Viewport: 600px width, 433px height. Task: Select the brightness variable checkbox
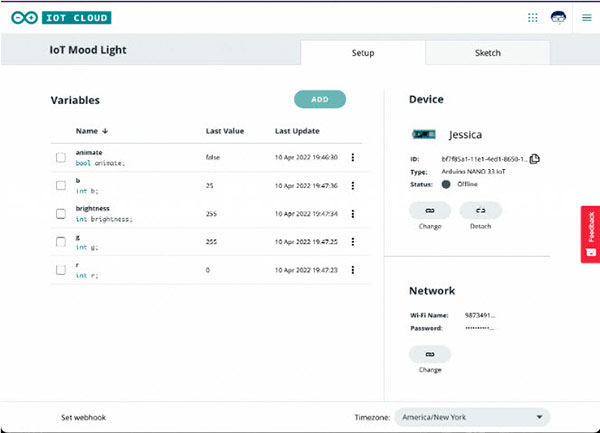(x=61, y=213)
